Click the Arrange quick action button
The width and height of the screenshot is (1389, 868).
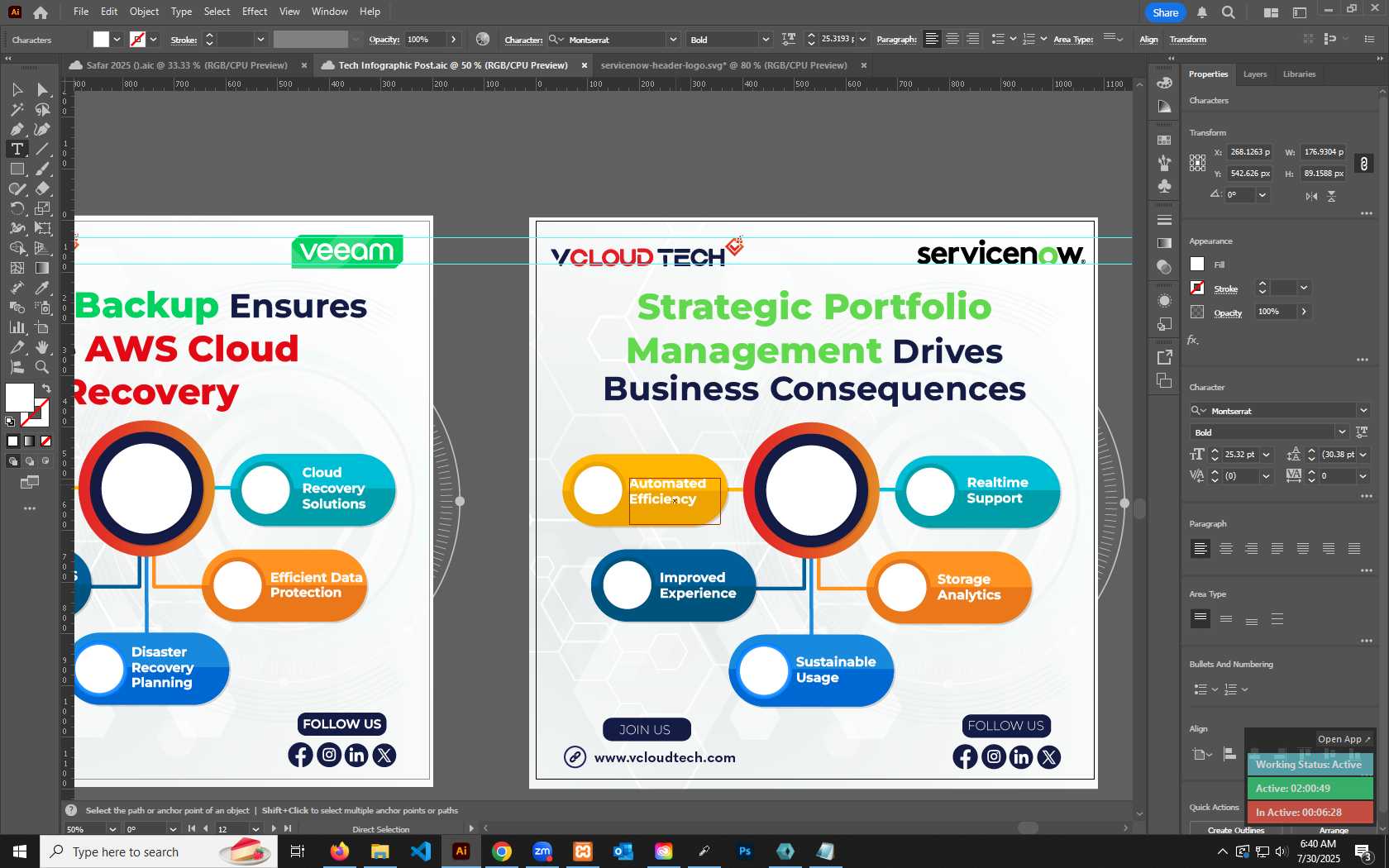coord(1334,830)
